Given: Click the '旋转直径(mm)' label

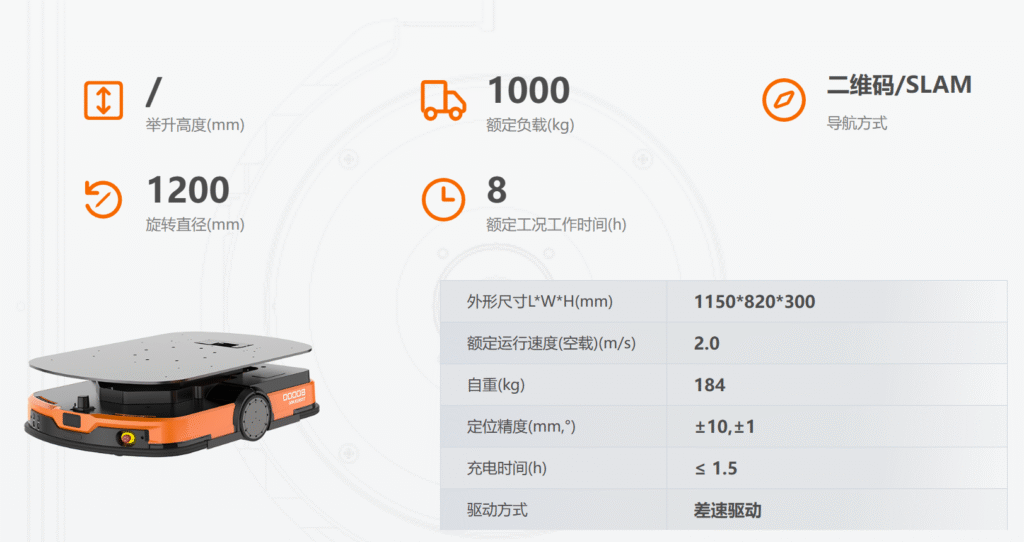Looking at the screenshot, I should click(195, 225).
